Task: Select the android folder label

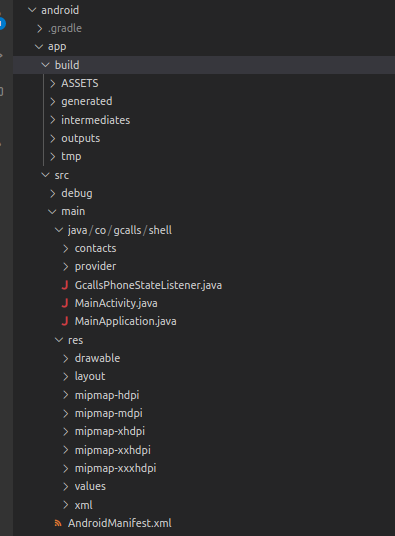Action: point(60,10)
